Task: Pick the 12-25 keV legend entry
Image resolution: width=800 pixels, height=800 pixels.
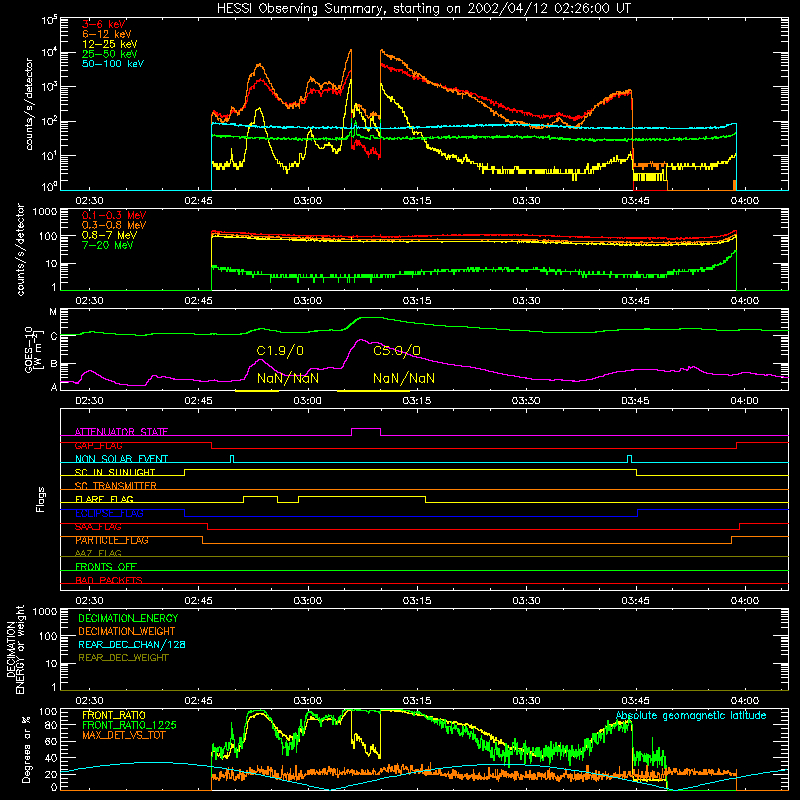Action: click(110, 44)
